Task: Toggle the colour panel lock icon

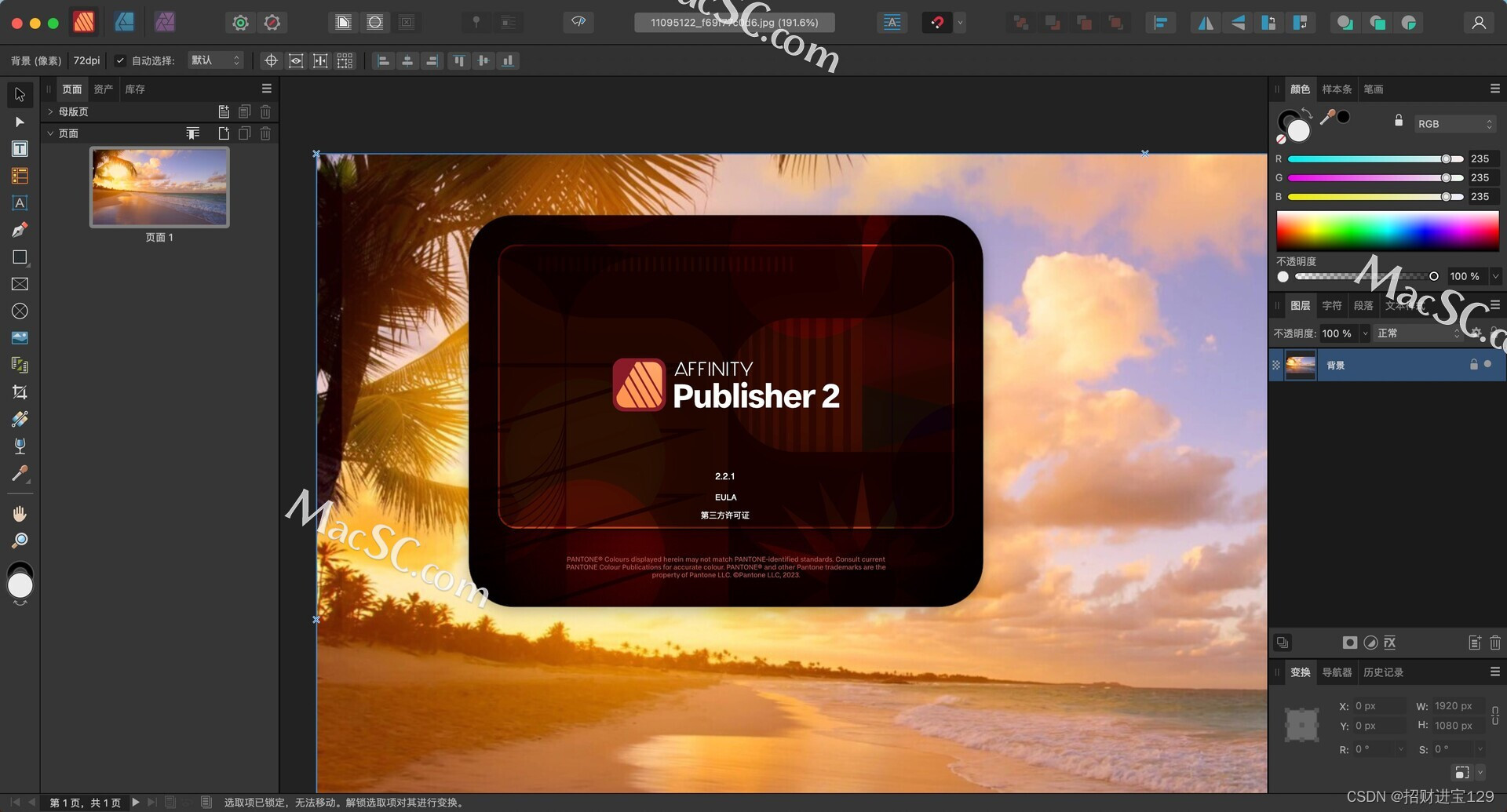Action: [x=1398, y=121]
